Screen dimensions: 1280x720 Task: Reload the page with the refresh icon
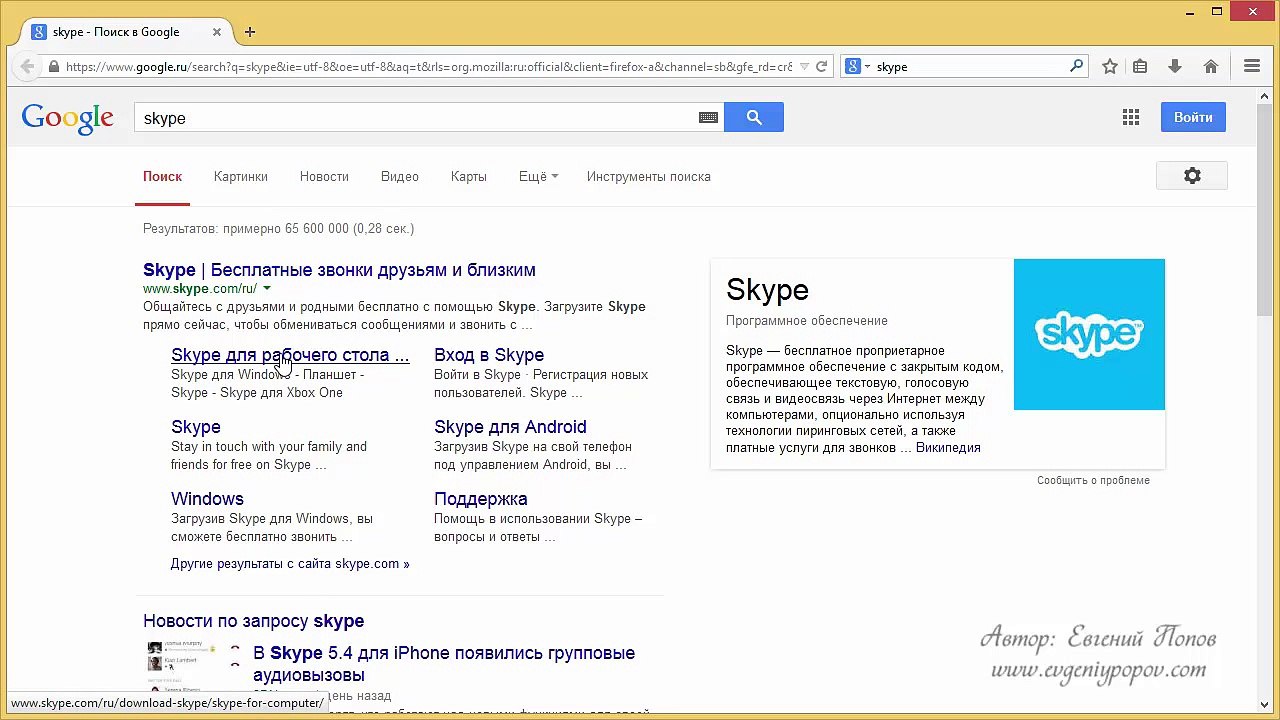(821, 67)
